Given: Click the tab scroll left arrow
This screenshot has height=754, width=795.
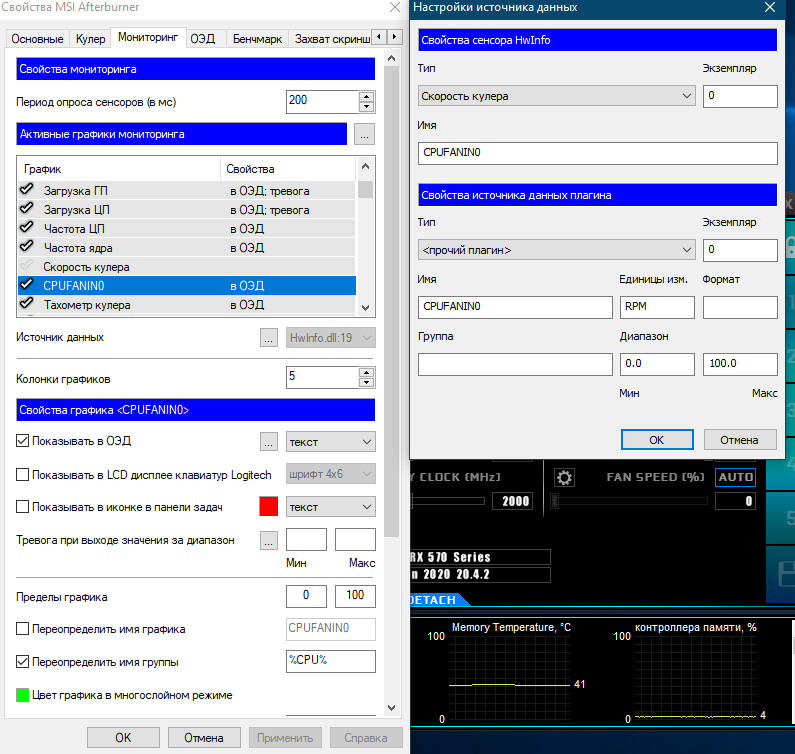Looking at the screenshot, I should pyautogui.click(x=379, y=37).
